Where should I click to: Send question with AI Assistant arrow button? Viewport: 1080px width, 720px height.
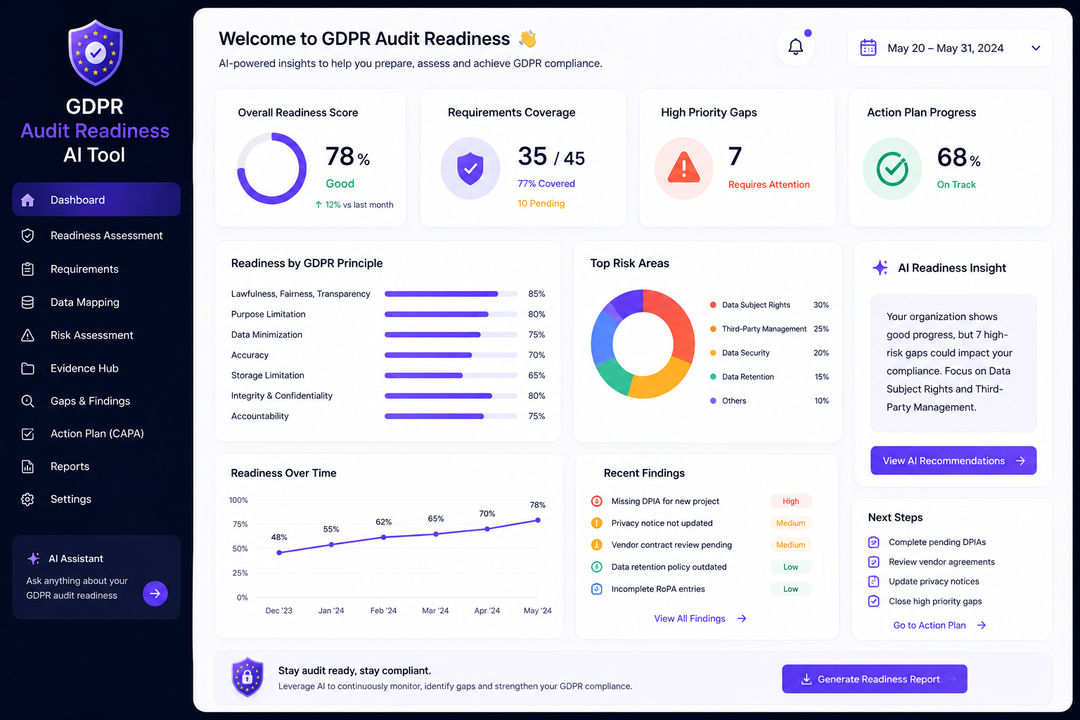tap(155, 593)
